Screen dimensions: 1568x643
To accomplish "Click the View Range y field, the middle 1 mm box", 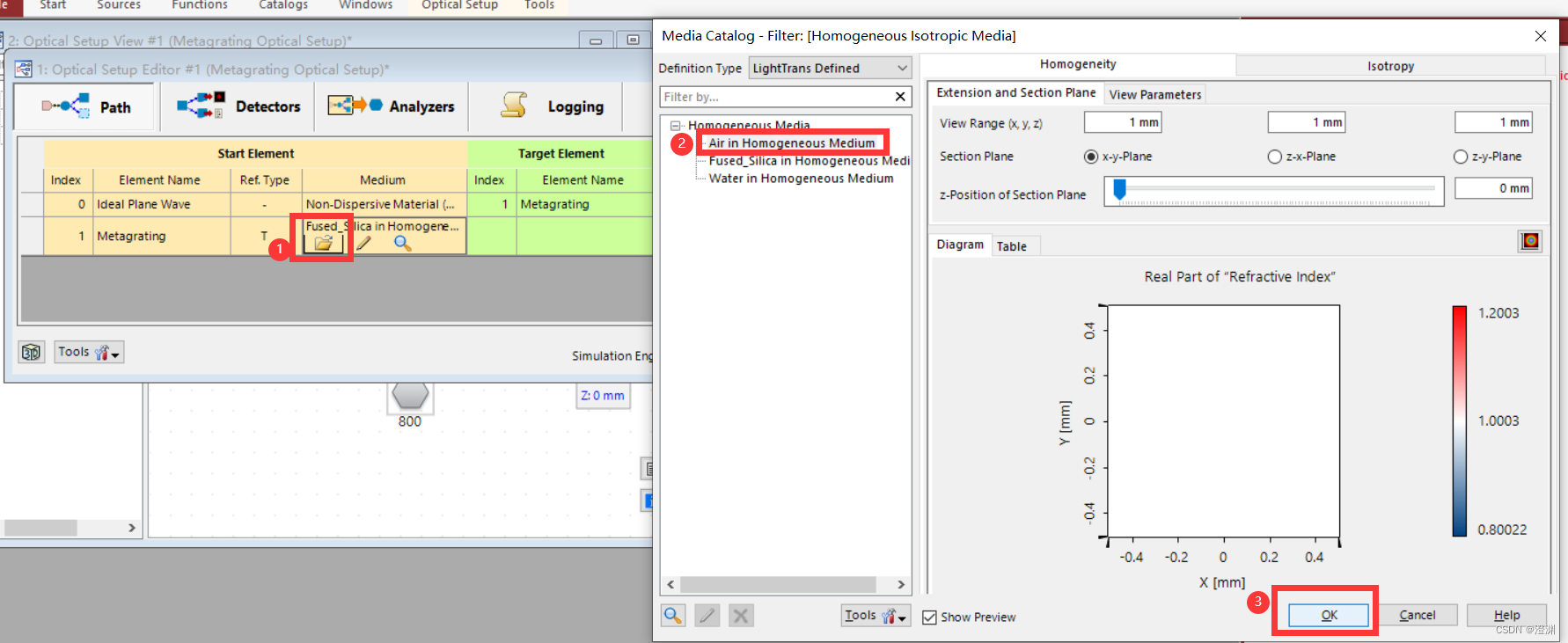I will pyautogui.click(x=1307, y=122).
